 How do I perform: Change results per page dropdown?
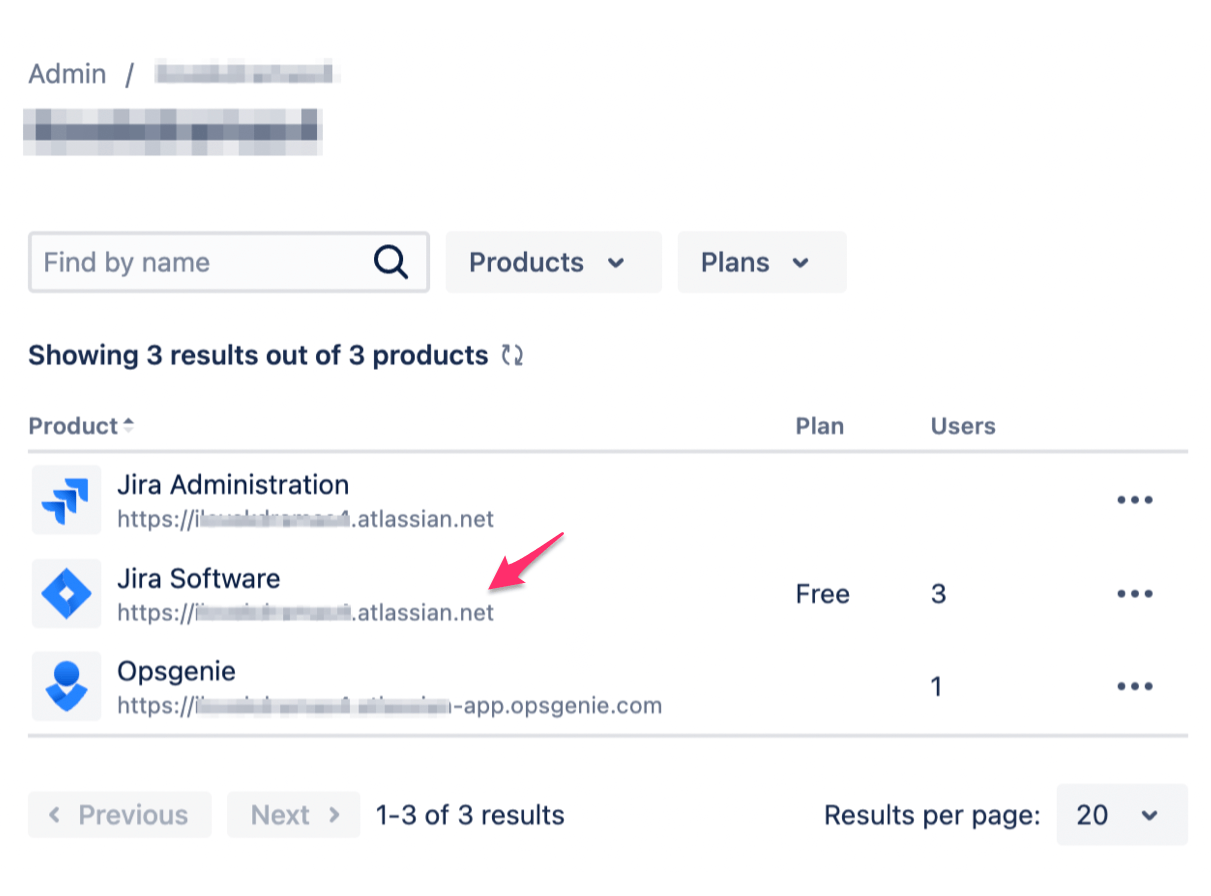pos(1122,815)
